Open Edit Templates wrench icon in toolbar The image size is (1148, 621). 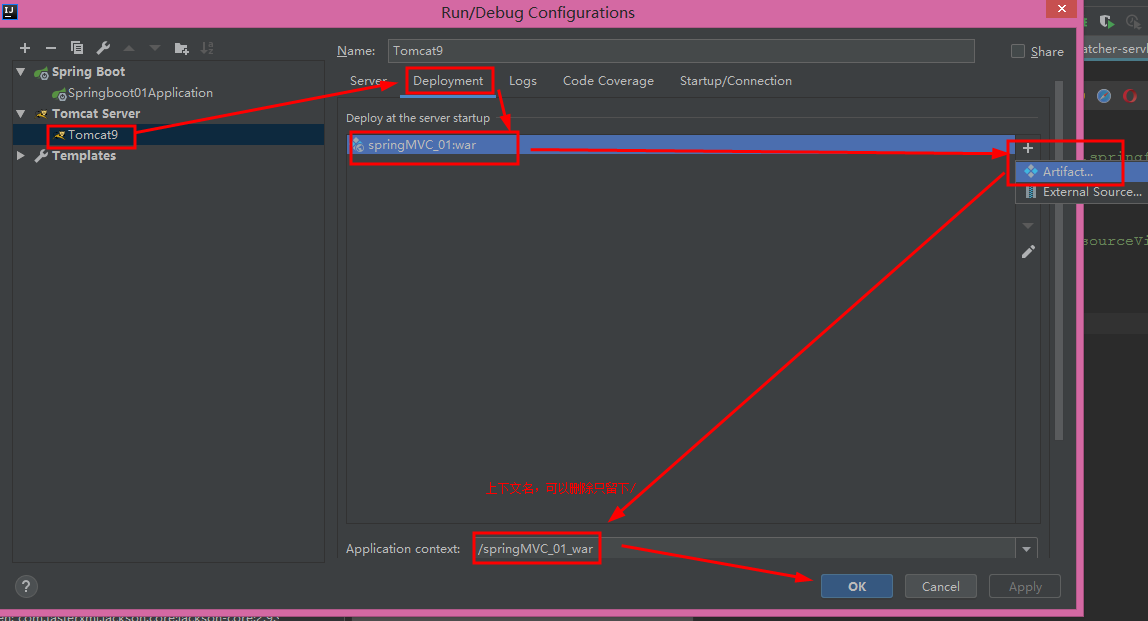point(103,48)
